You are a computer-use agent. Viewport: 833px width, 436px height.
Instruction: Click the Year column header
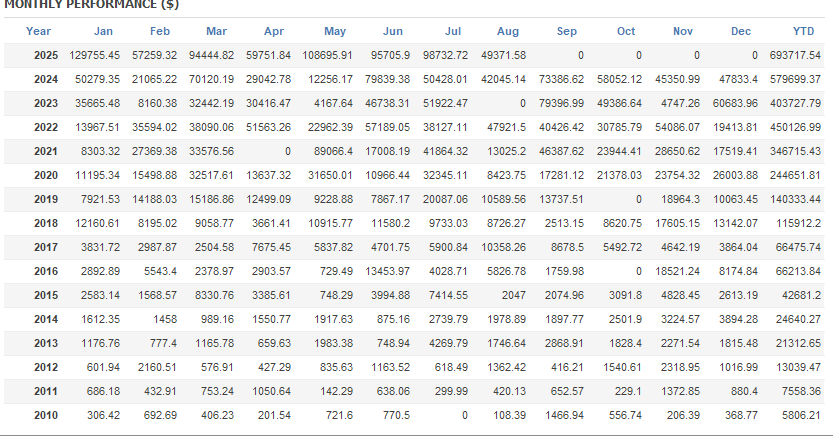(38, 31)
